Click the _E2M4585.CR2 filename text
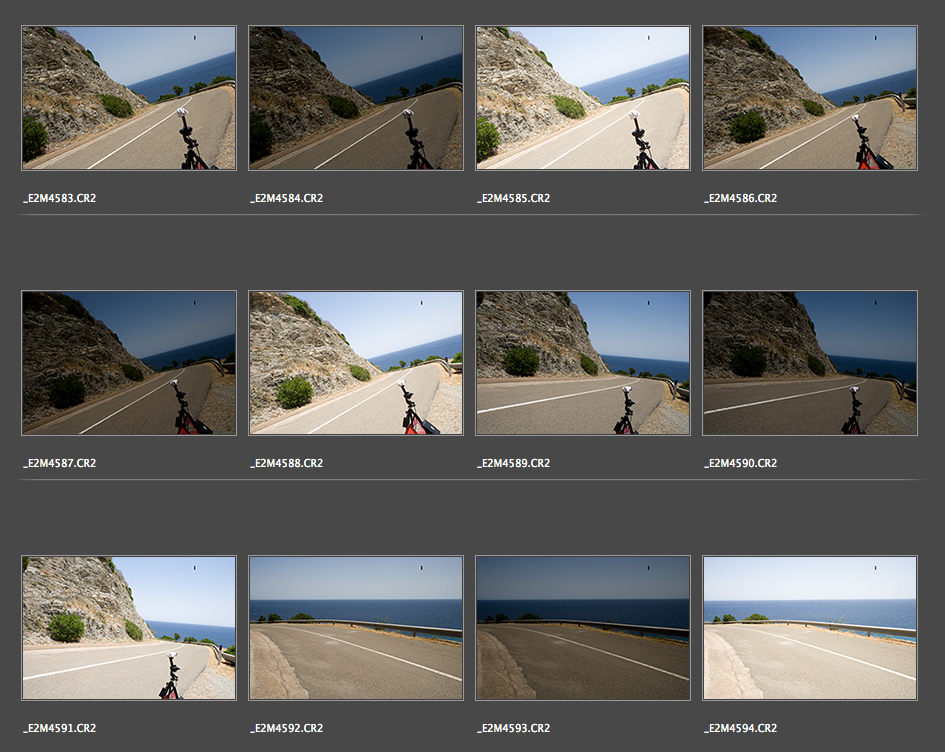 514,199
